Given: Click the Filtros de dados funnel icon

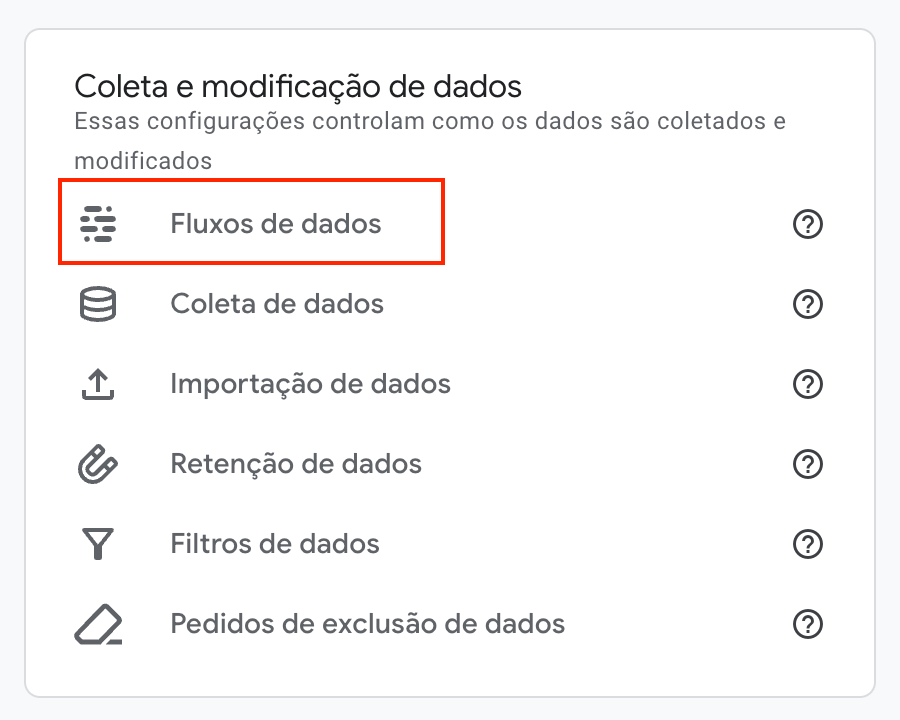Looking at the screenshot, I should coord(98,545).
